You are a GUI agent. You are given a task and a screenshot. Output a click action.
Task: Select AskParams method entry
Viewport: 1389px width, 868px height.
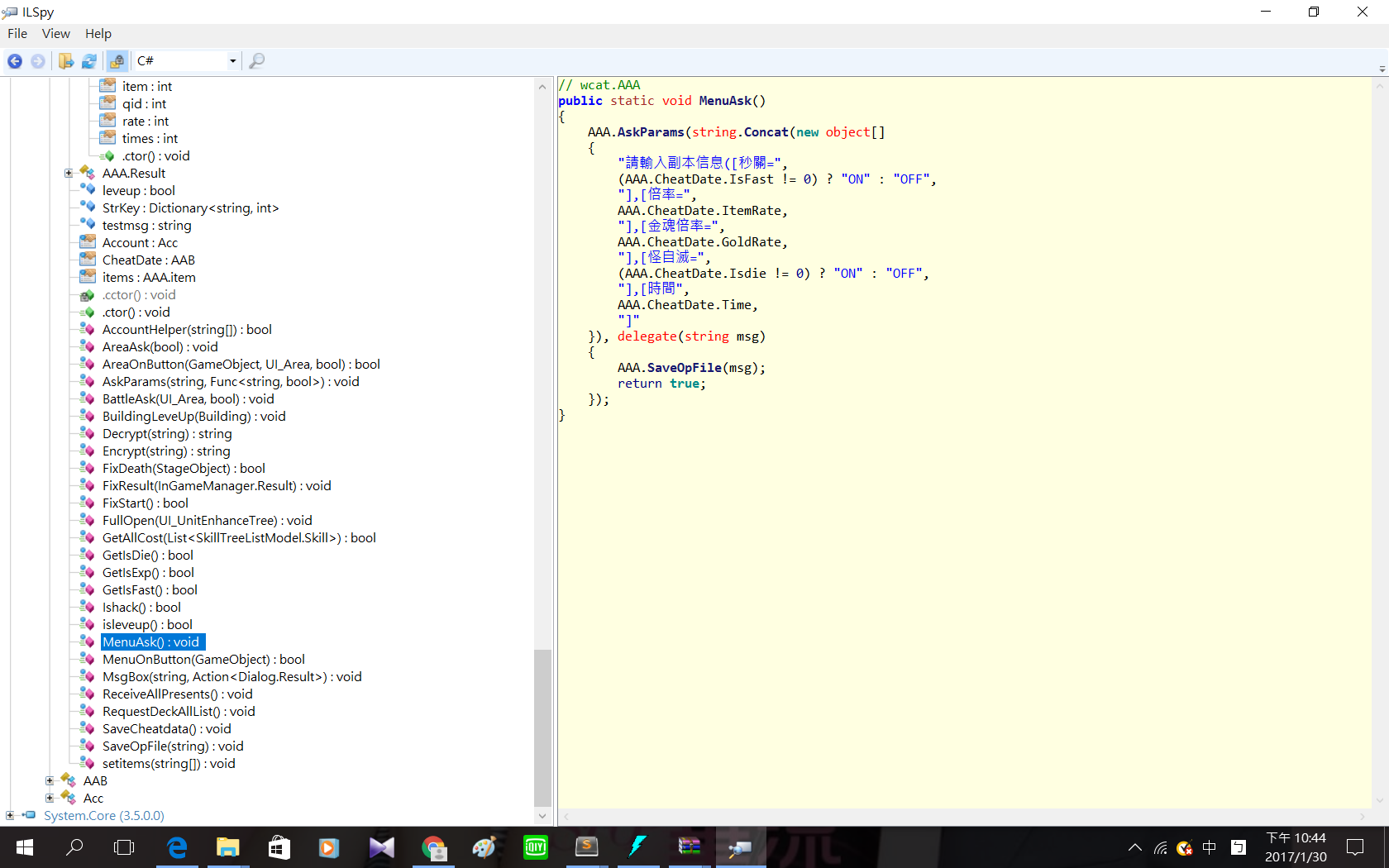(x=231, y=382)
